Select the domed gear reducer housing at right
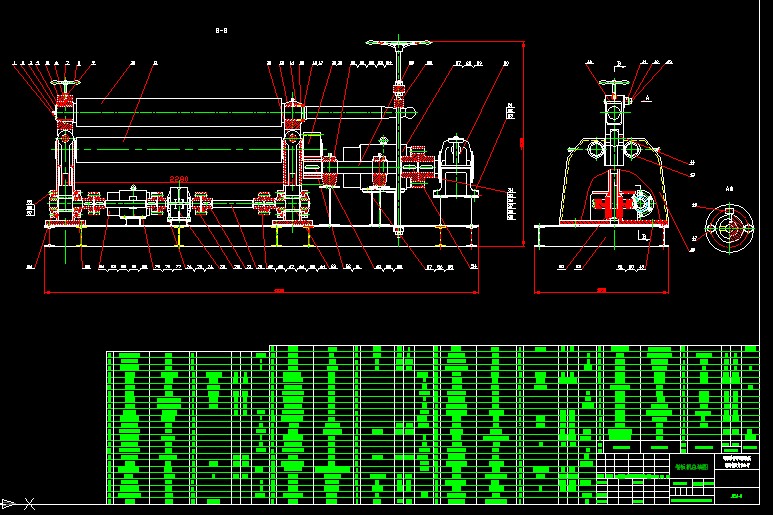Viewport: 773px width, 515px height. coord(457,168)
